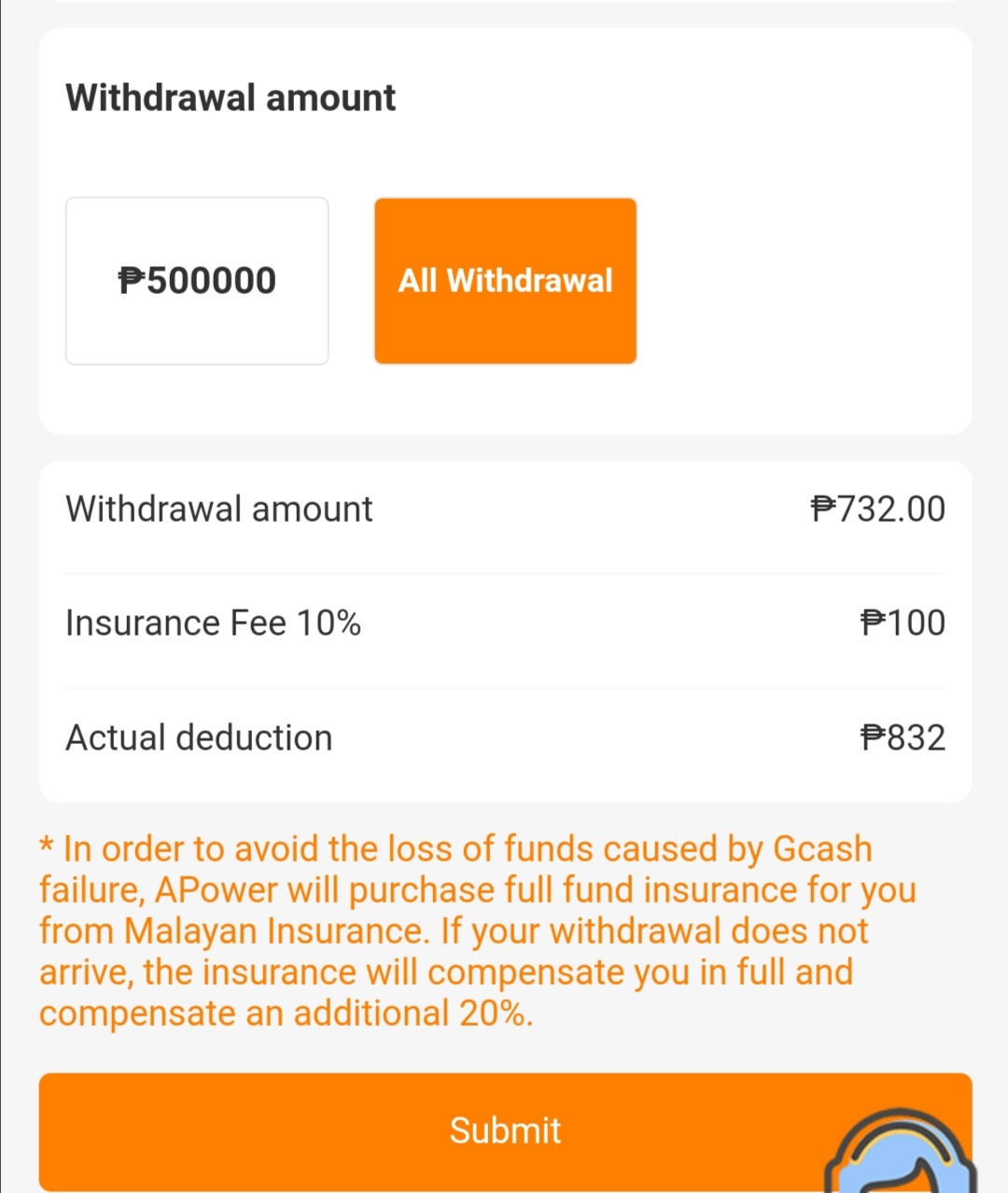
Task: Click the word Gcash in the orange notice
Action: tap(822, 849)
